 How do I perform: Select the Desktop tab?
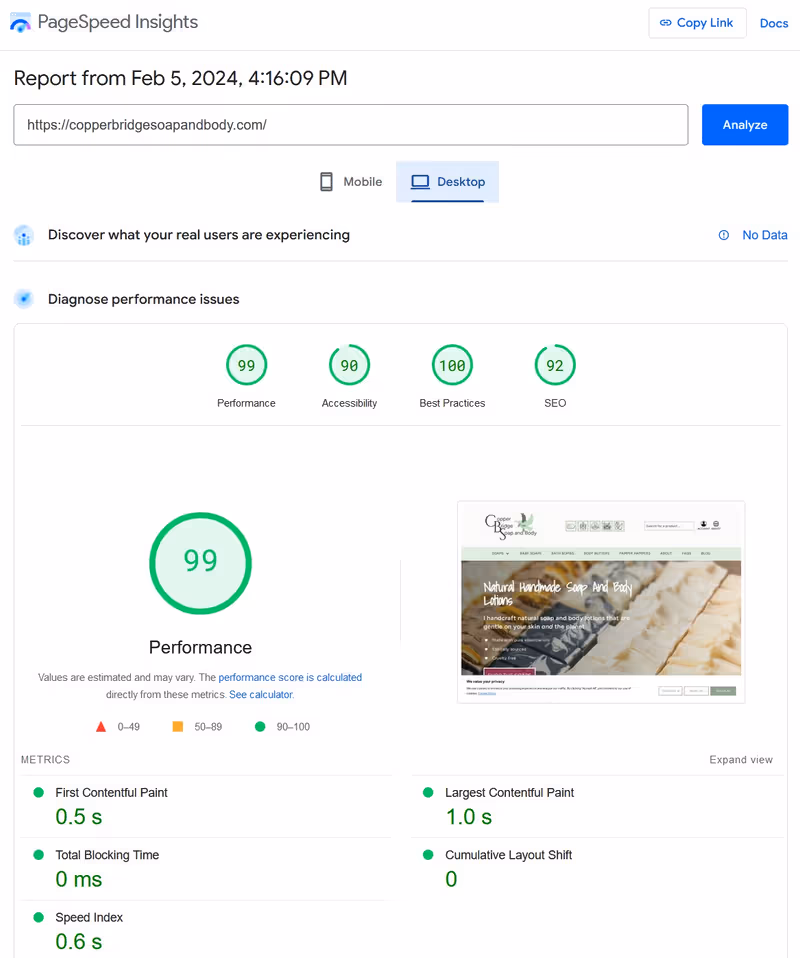(x=448, y=182)
